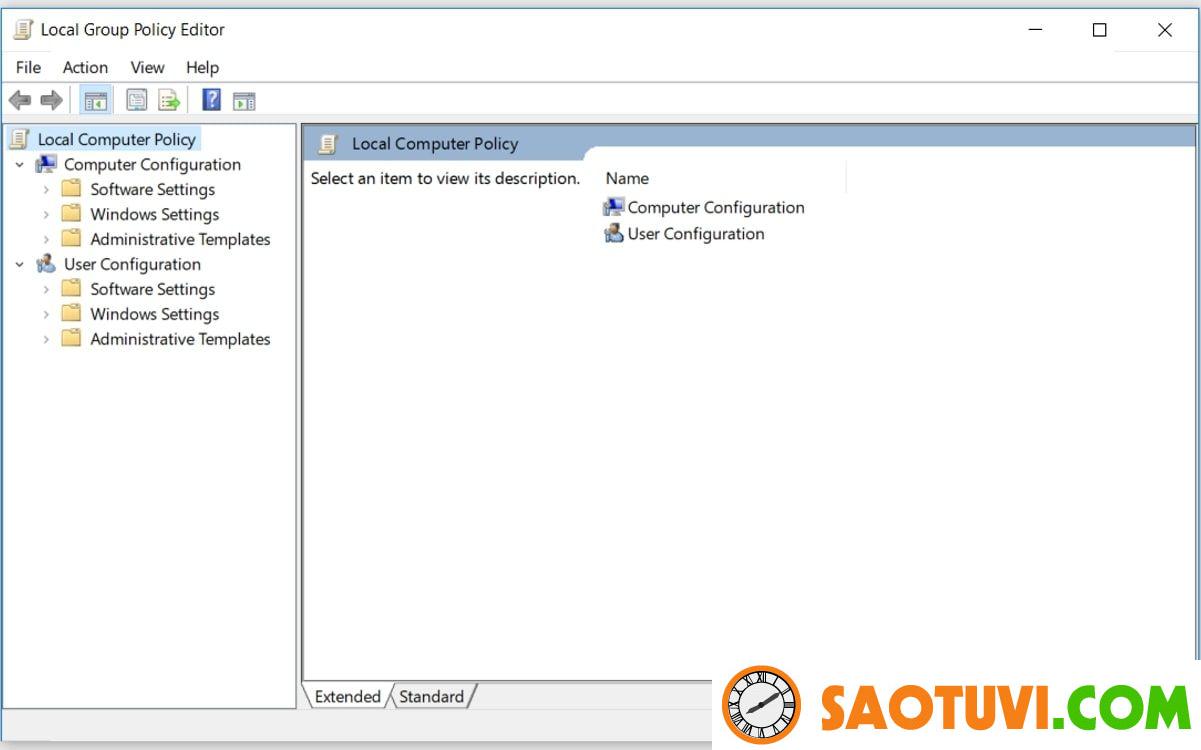Select Computer Configuration in the right pane list
This screenshot has height=750, width=1201.
pyautogui.click(x=715, y=208)
